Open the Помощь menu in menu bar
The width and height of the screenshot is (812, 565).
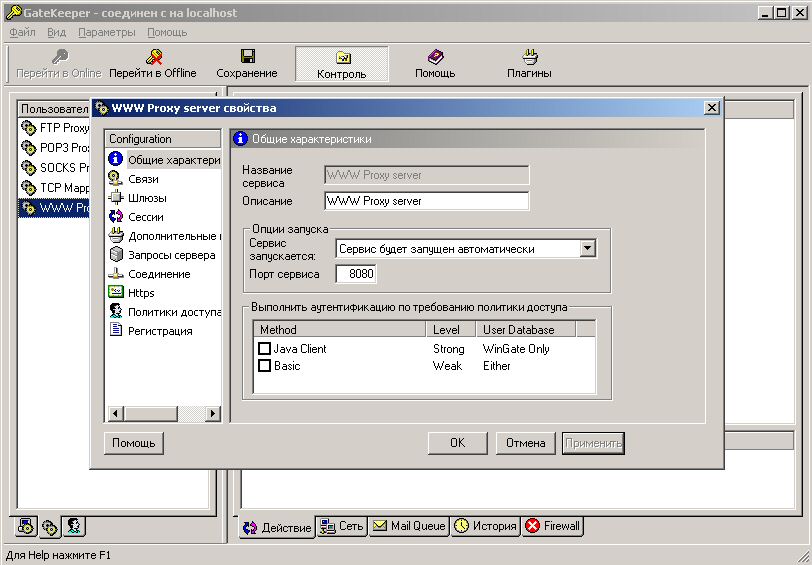tap(167, 32)
